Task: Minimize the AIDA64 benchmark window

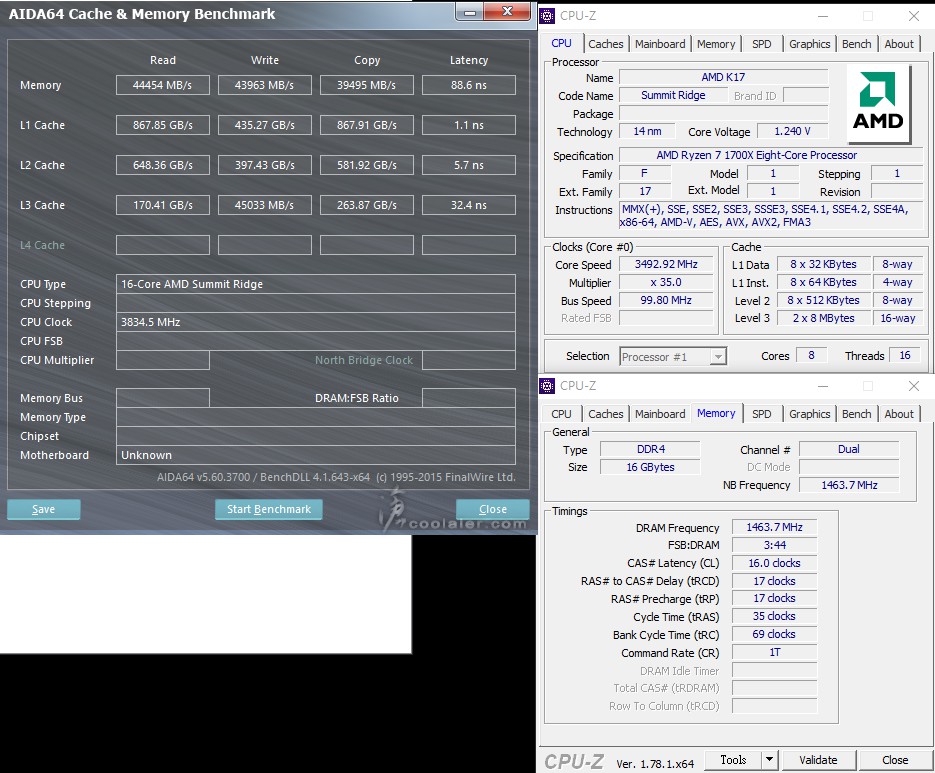Action: pyautogui.click(x=469, y=12)
